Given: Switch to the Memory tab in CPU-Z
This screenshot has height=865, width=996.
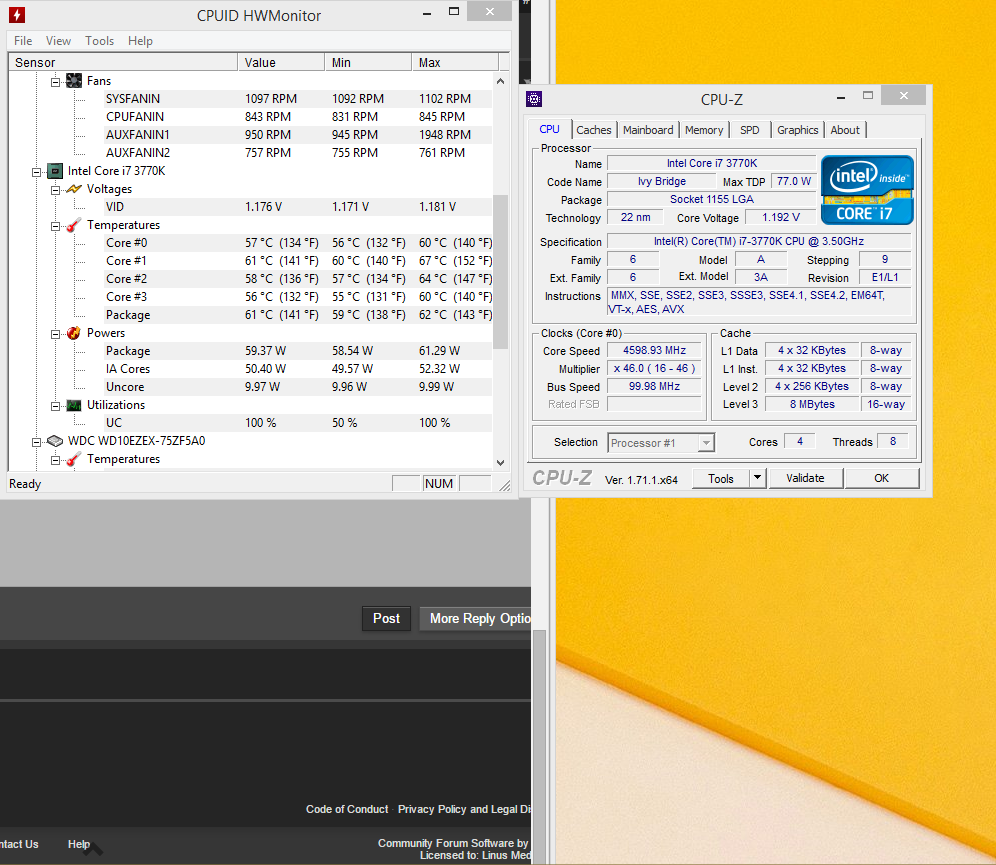Looking at the screenshot, I should pos(704,130).
